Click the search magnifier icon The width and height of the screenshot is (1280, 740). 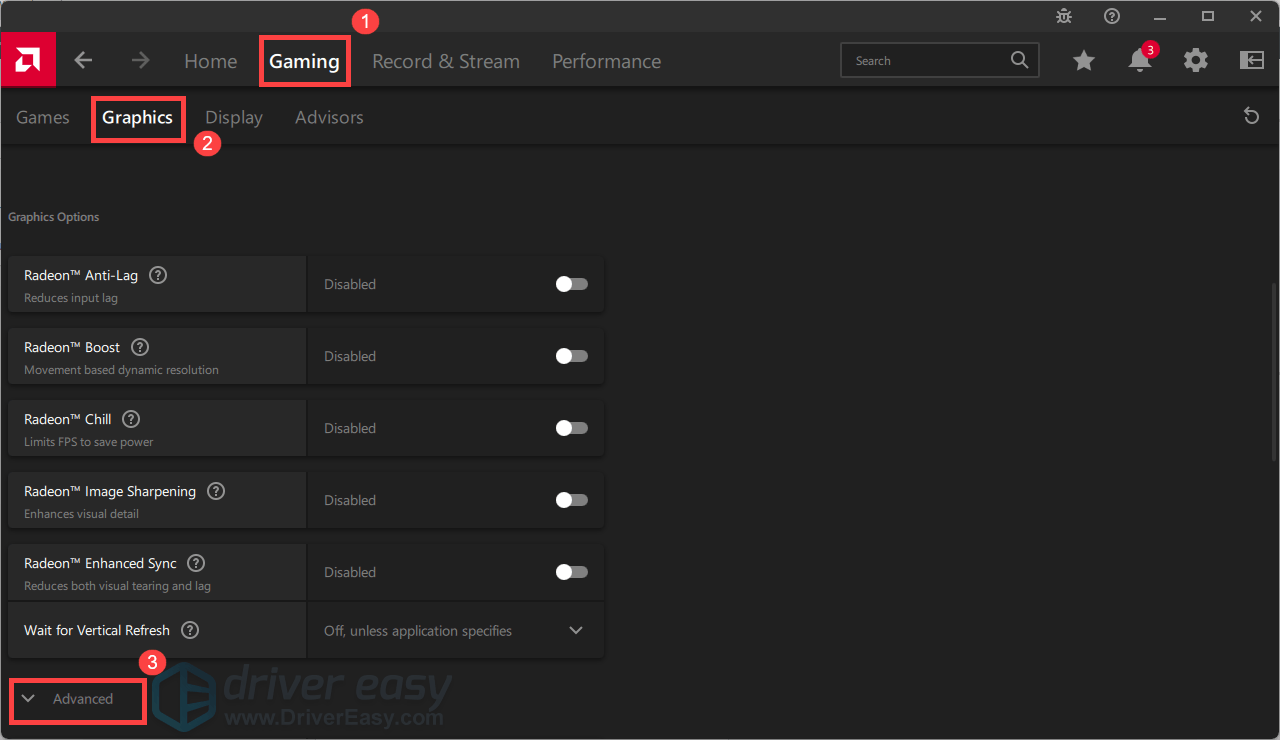point(1019,60)
